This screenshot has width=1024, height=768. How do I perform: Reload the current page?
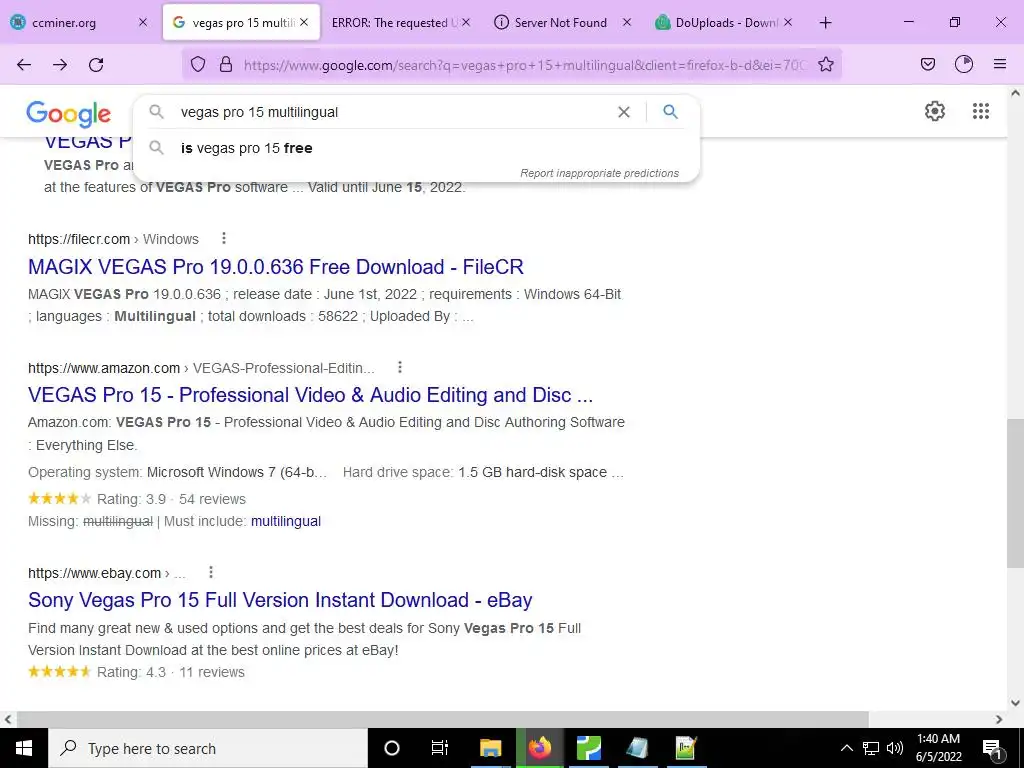click(x=96, y=64)
